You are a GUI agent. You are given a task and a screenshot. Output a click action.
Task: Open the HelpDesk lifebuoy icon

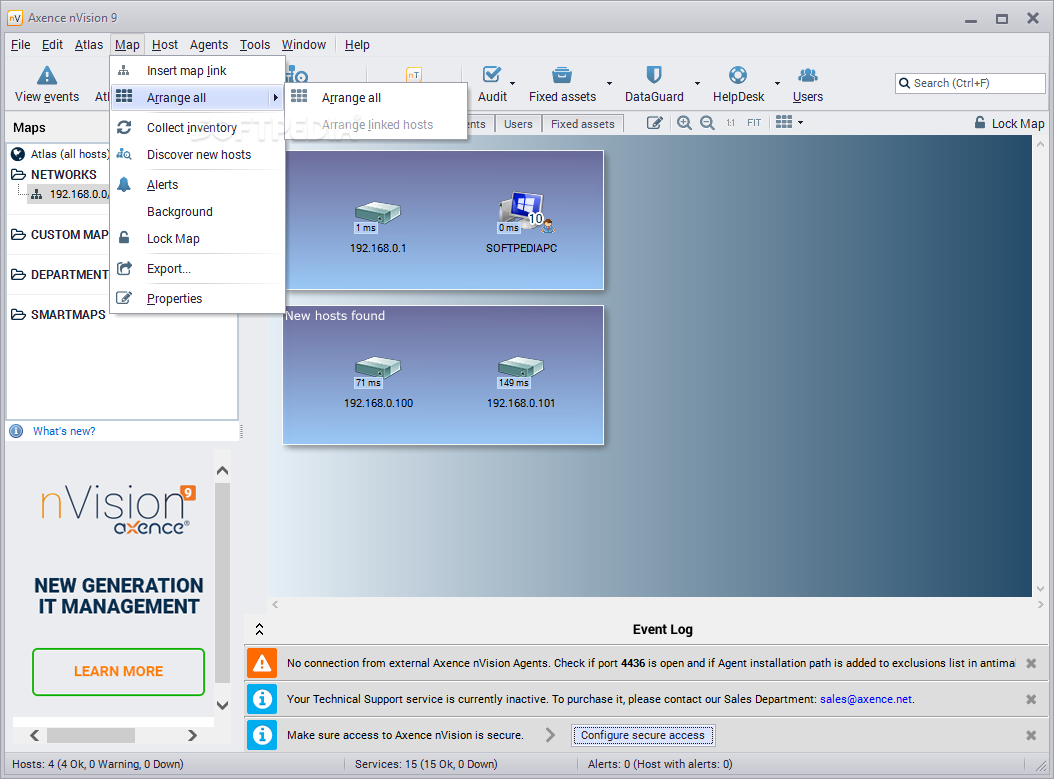[x=738, y=75]
